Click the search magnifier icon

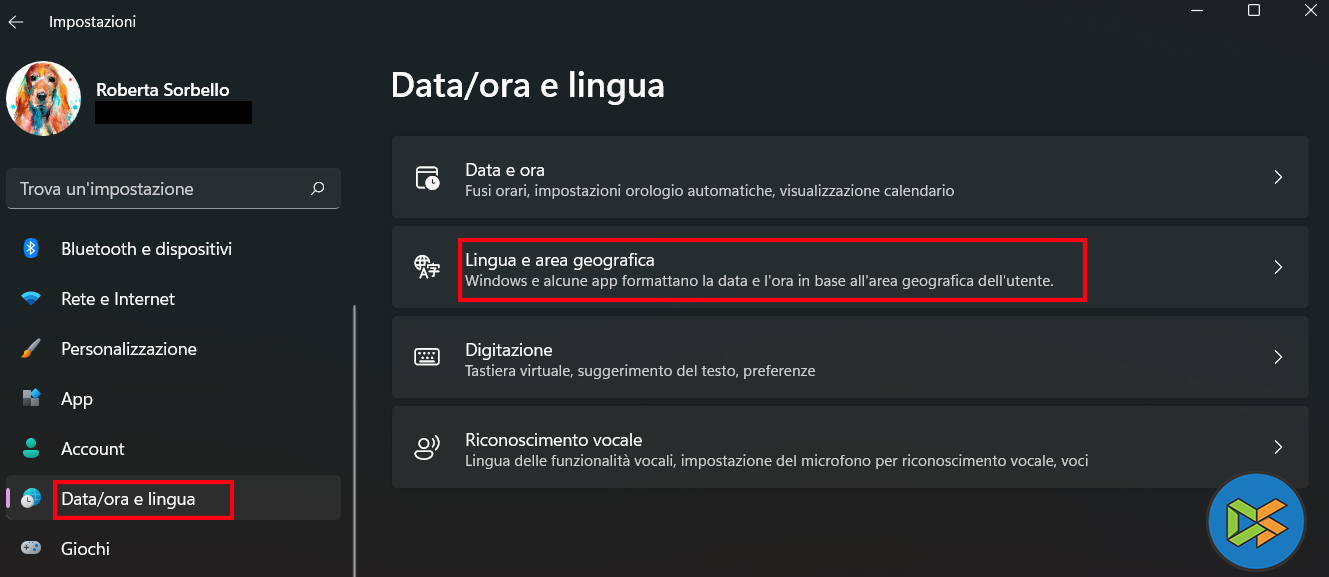point(318,188)
